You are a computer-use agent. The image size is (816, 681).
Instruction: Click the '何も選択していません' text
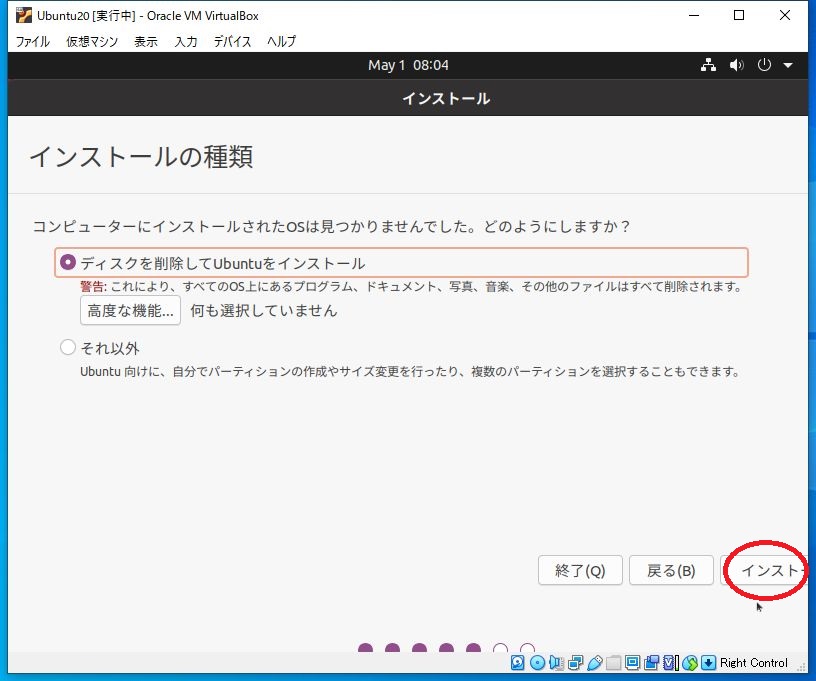point(264,310)
